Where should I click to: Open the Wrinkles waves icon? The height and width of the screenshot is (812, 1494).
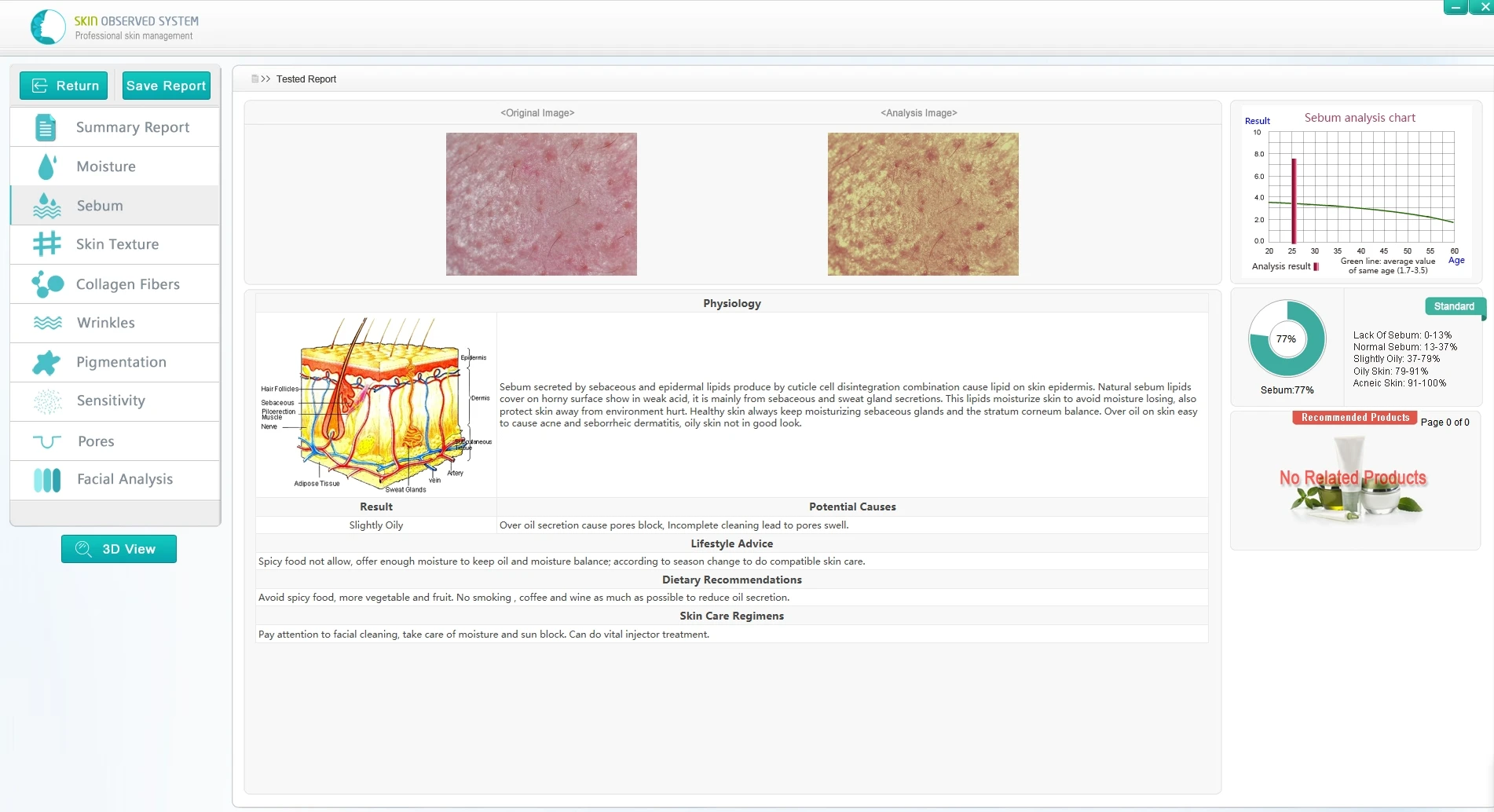tap(46, 323)
